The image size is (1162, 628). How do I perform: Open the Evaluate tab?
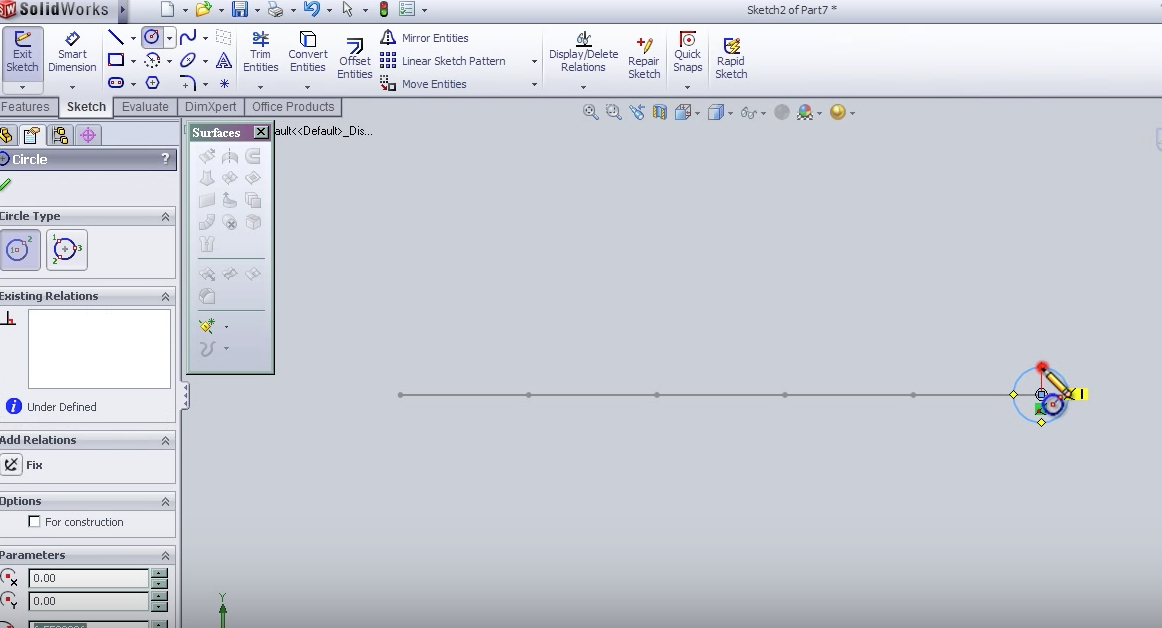coord(145,107)
